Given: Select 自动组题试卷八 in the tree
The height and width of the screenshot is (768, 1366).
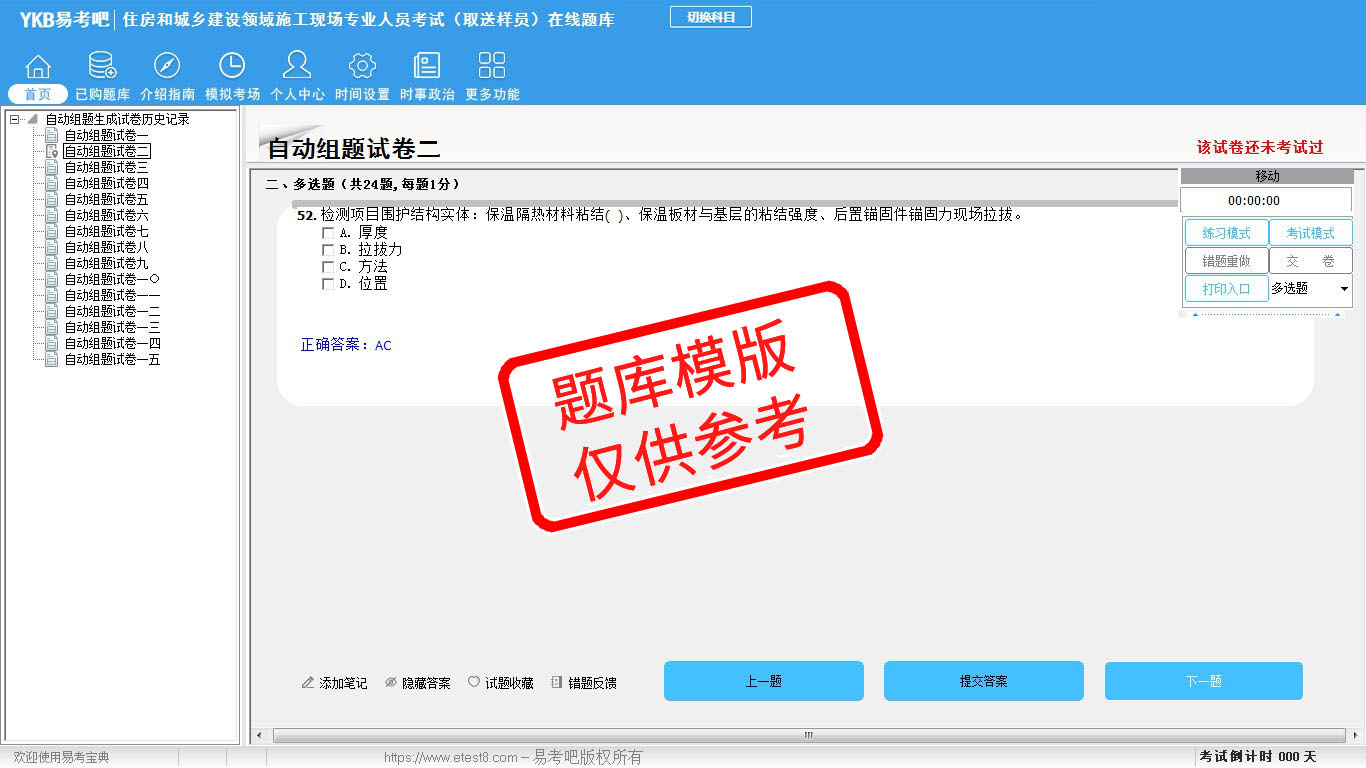Looking at the screenshot, I should 107,247.
